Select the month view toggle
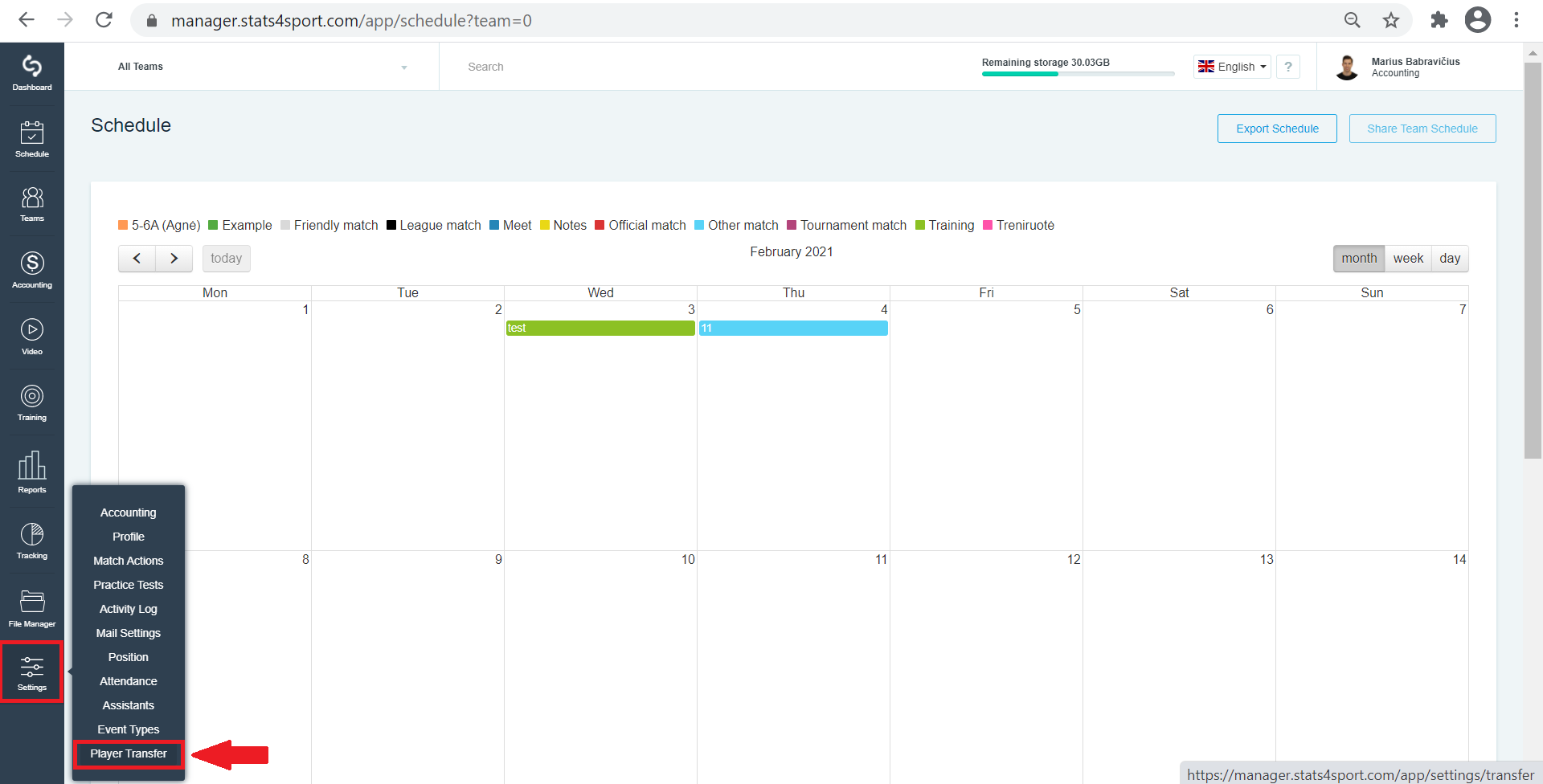The width and height of the screenshot is (1543, 784). [x=1359, y=259]
